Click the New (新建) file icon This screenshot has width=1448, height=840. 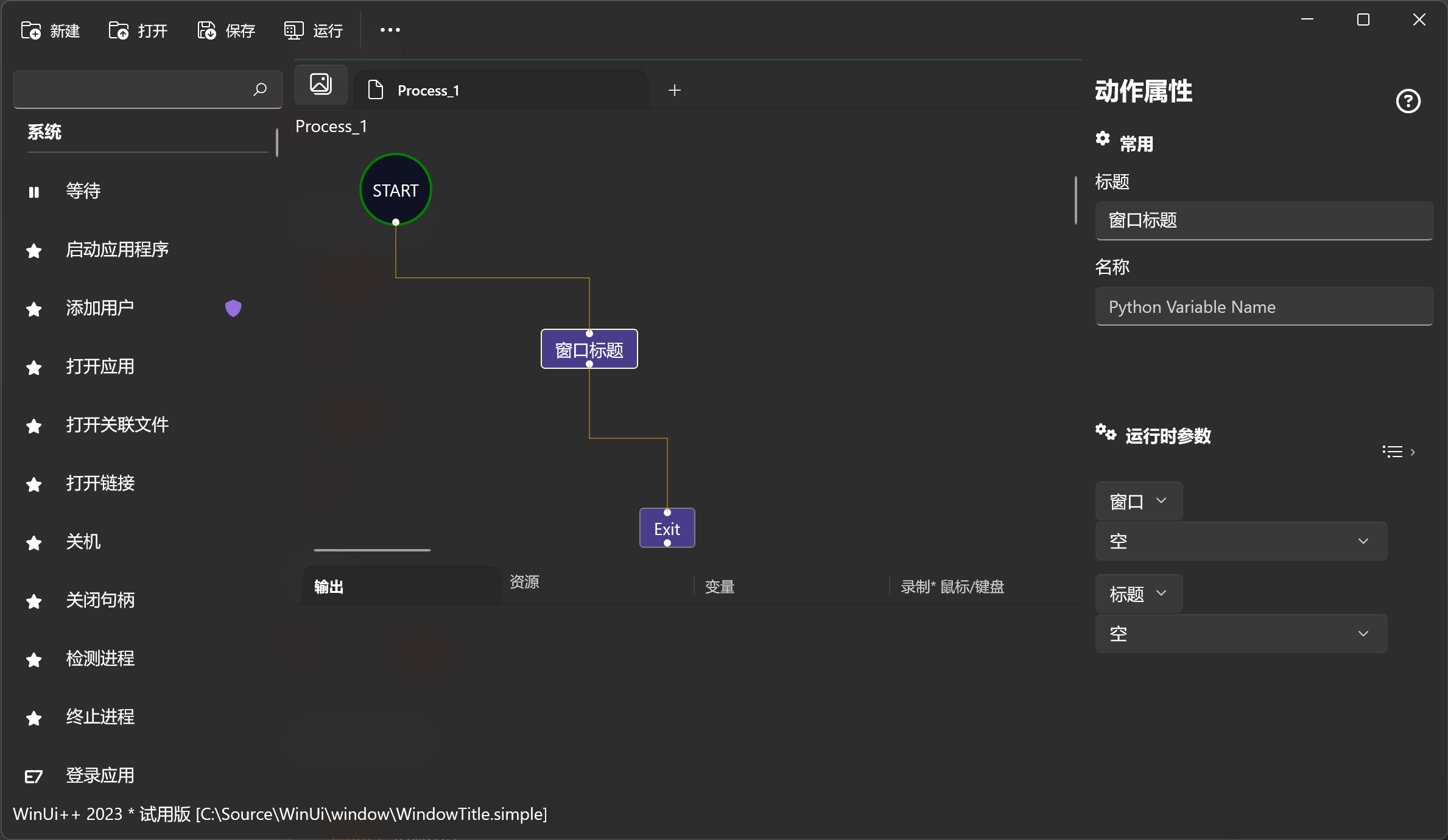[x=30, y=30]
